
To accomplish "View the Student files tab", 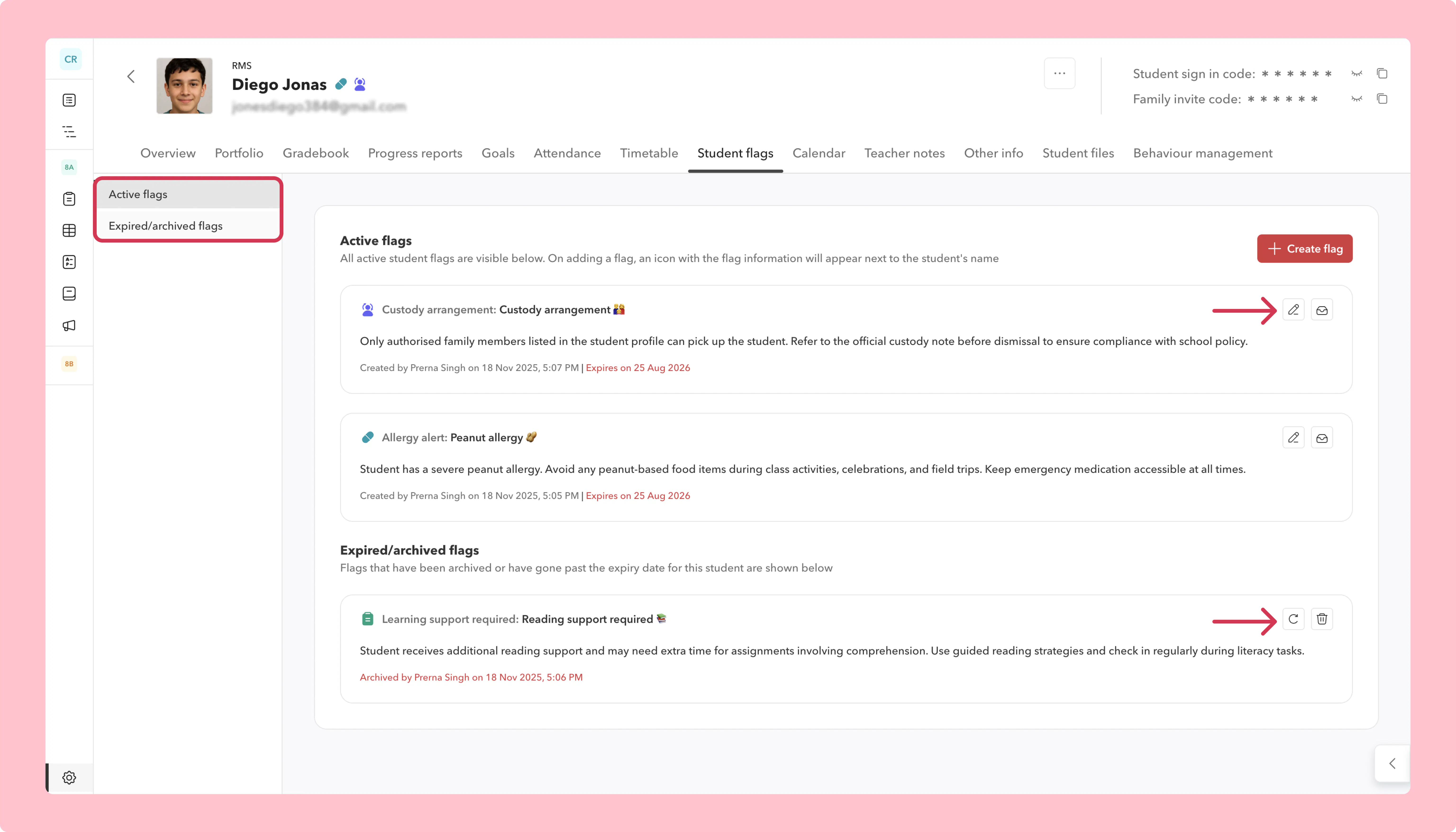I will pyautogui.click(x=1078, y=153).
